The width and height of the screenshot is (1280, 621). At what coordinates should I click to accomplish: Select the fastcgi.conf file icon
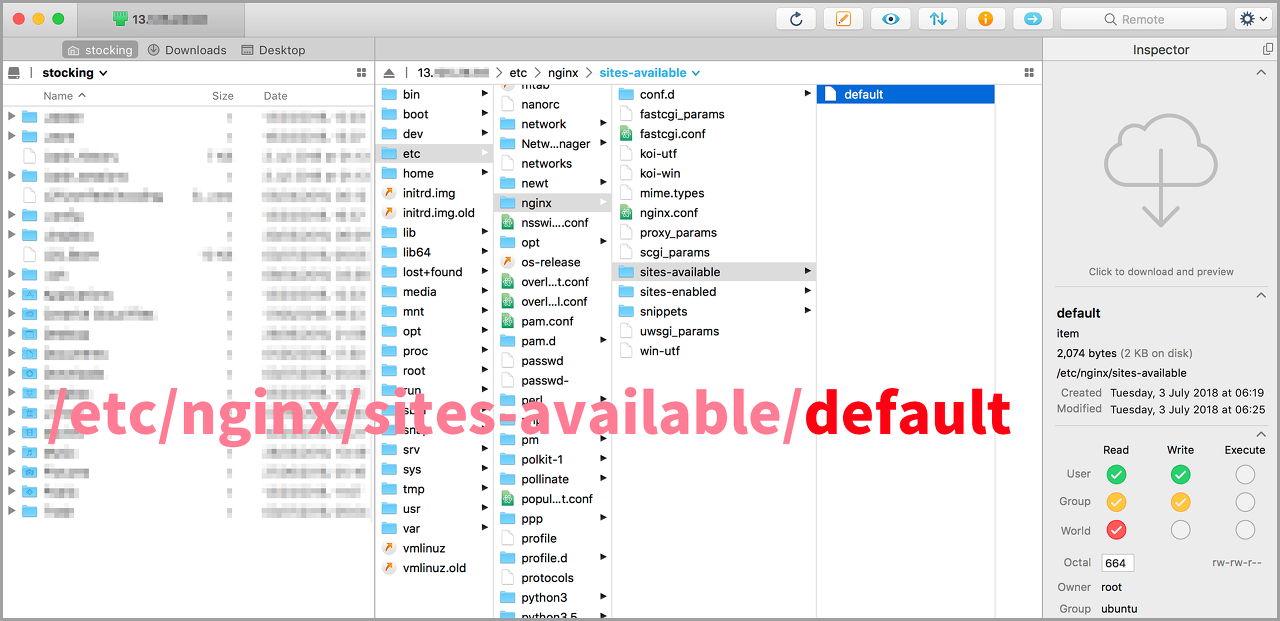click(626, 134)
